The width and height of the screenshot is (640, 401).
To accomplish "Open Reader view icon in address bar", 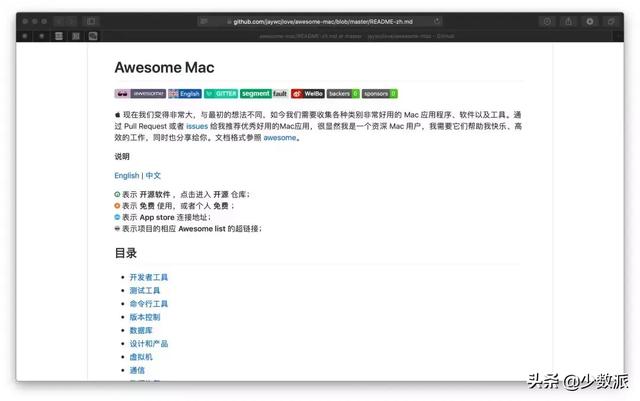I will click(204, 21).
